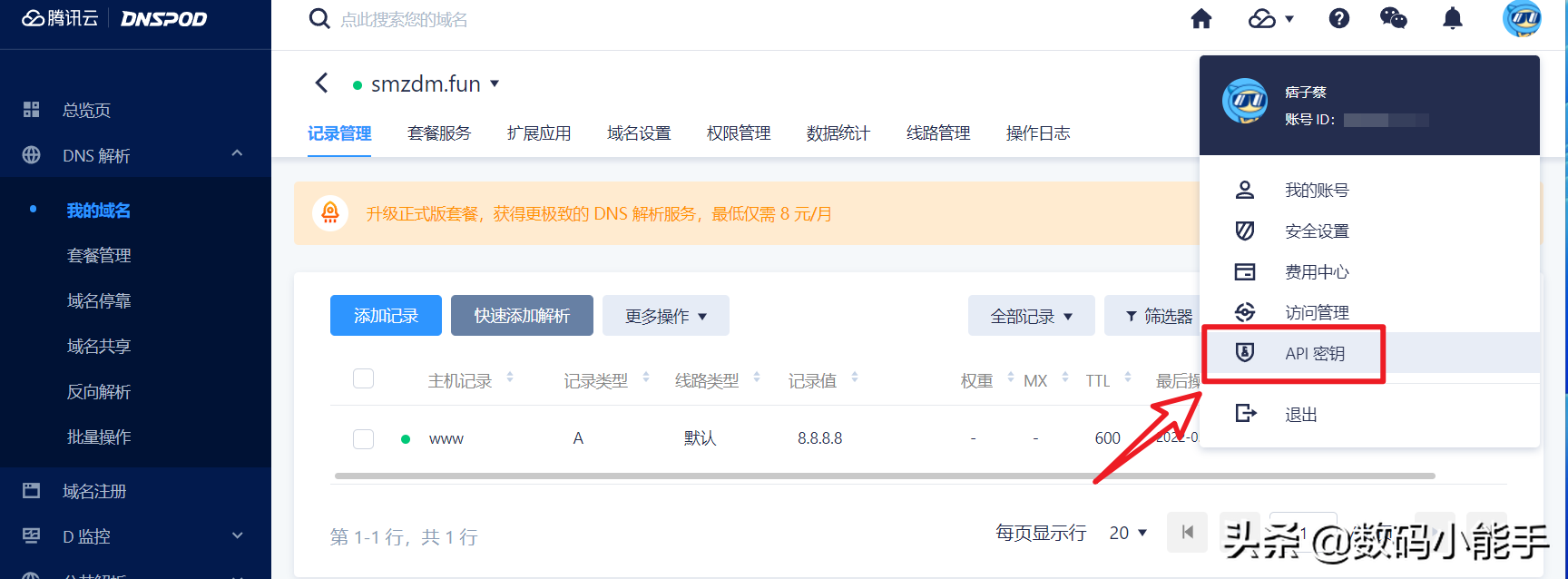Image resolution: width=1568 pixels, height=579 pixels.
Task: Switch to the 记录管理 tab
Action: pos(339,133)
